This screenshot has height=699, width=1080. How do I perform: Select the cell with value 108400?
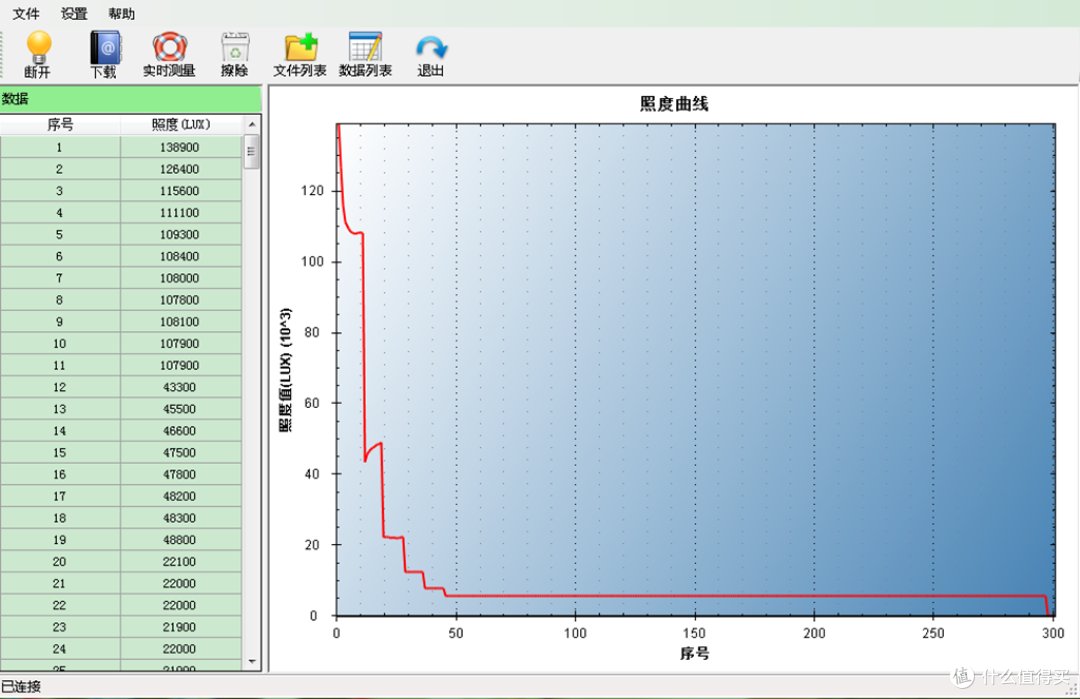point(180,256)
